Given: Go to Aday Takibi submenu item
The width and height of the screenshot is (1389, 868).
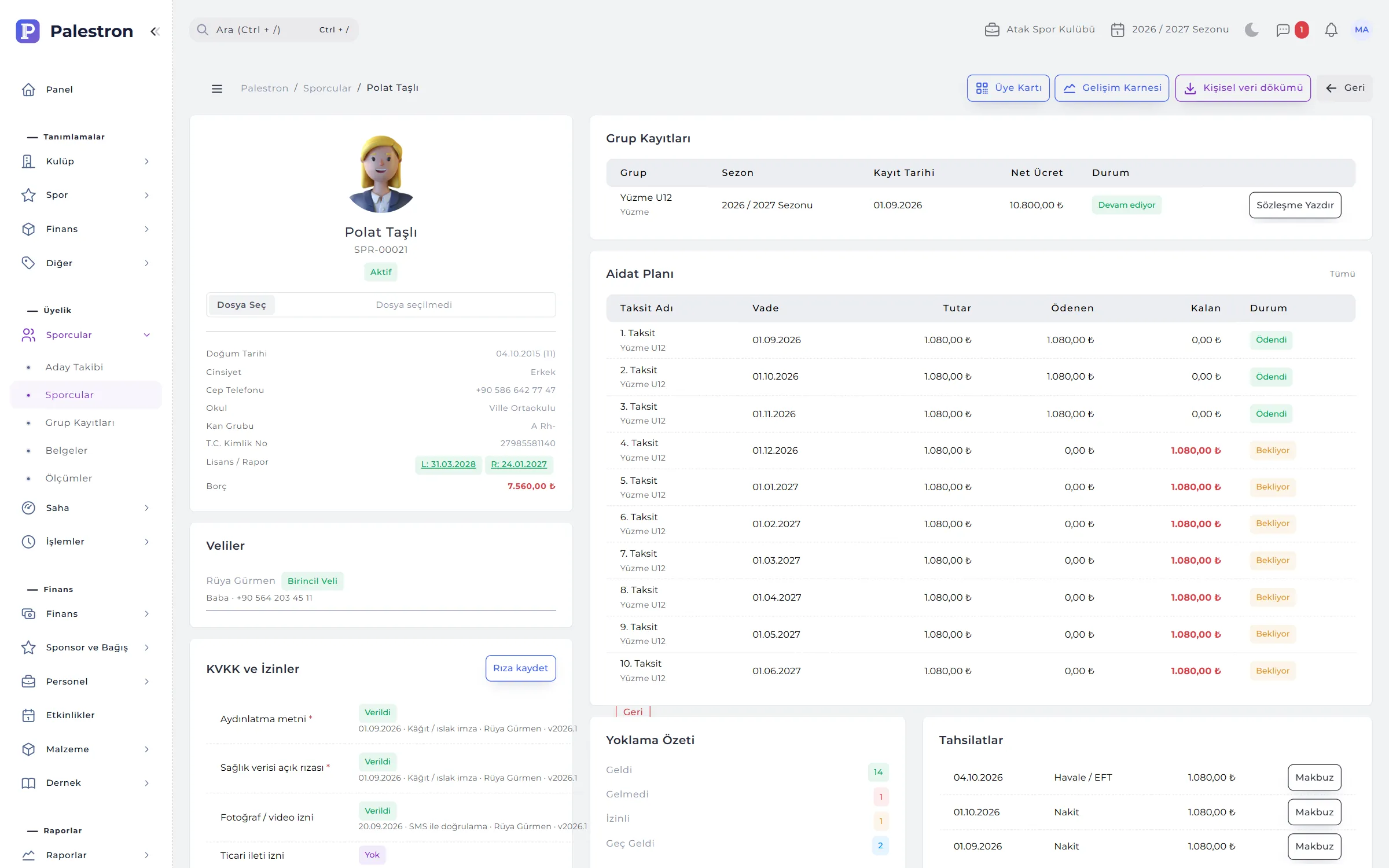Looking at the screenshot, I should (x=74, y=367).
